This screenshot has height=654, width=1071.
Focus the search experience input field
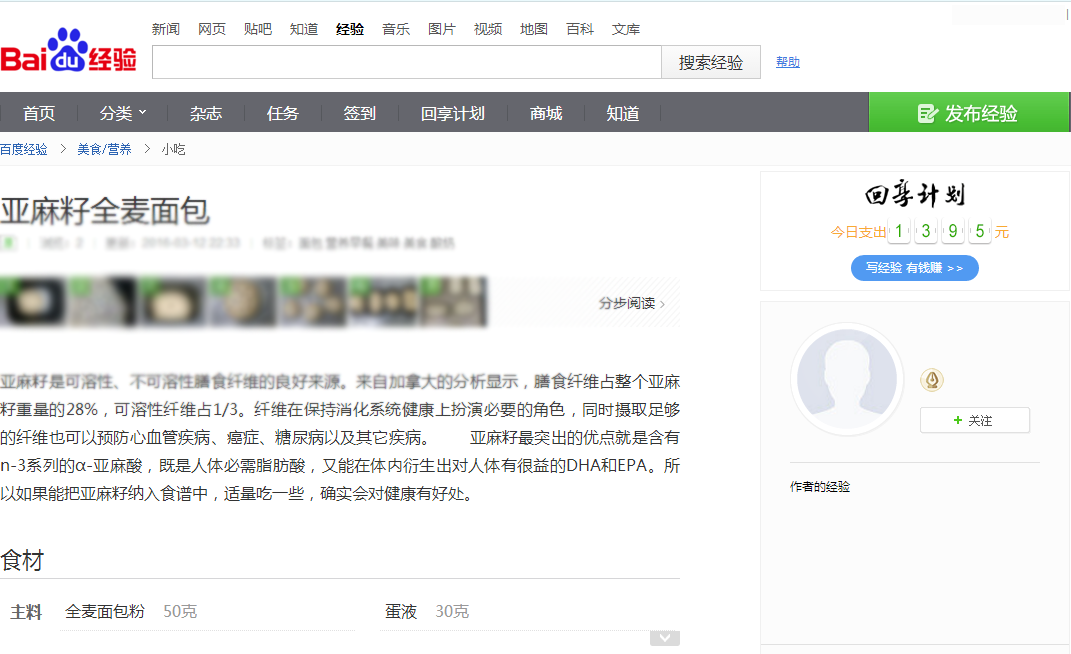(406, 62)
